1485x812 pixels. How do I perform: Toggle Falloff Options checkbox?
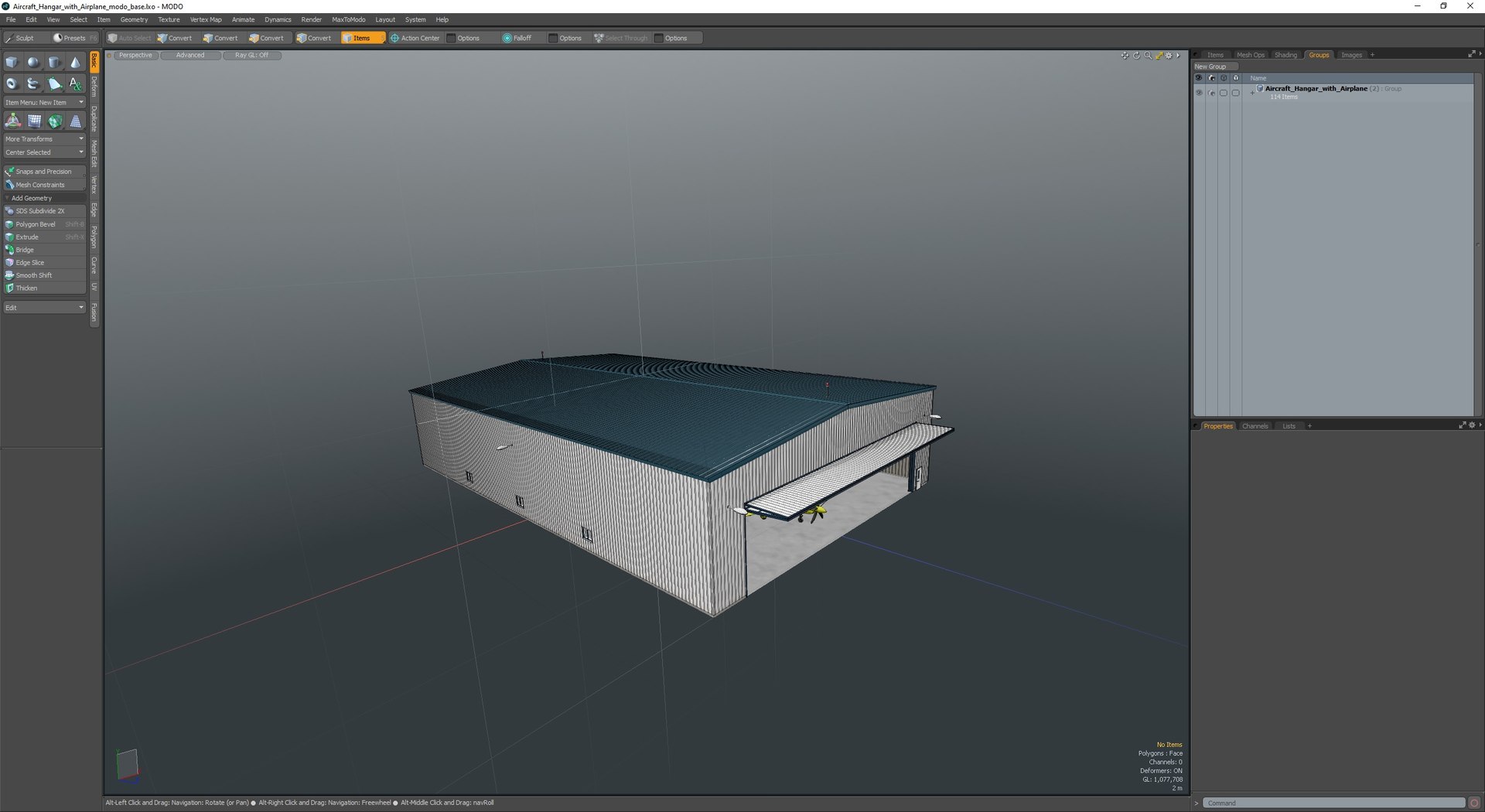click(x=553, y=38)
